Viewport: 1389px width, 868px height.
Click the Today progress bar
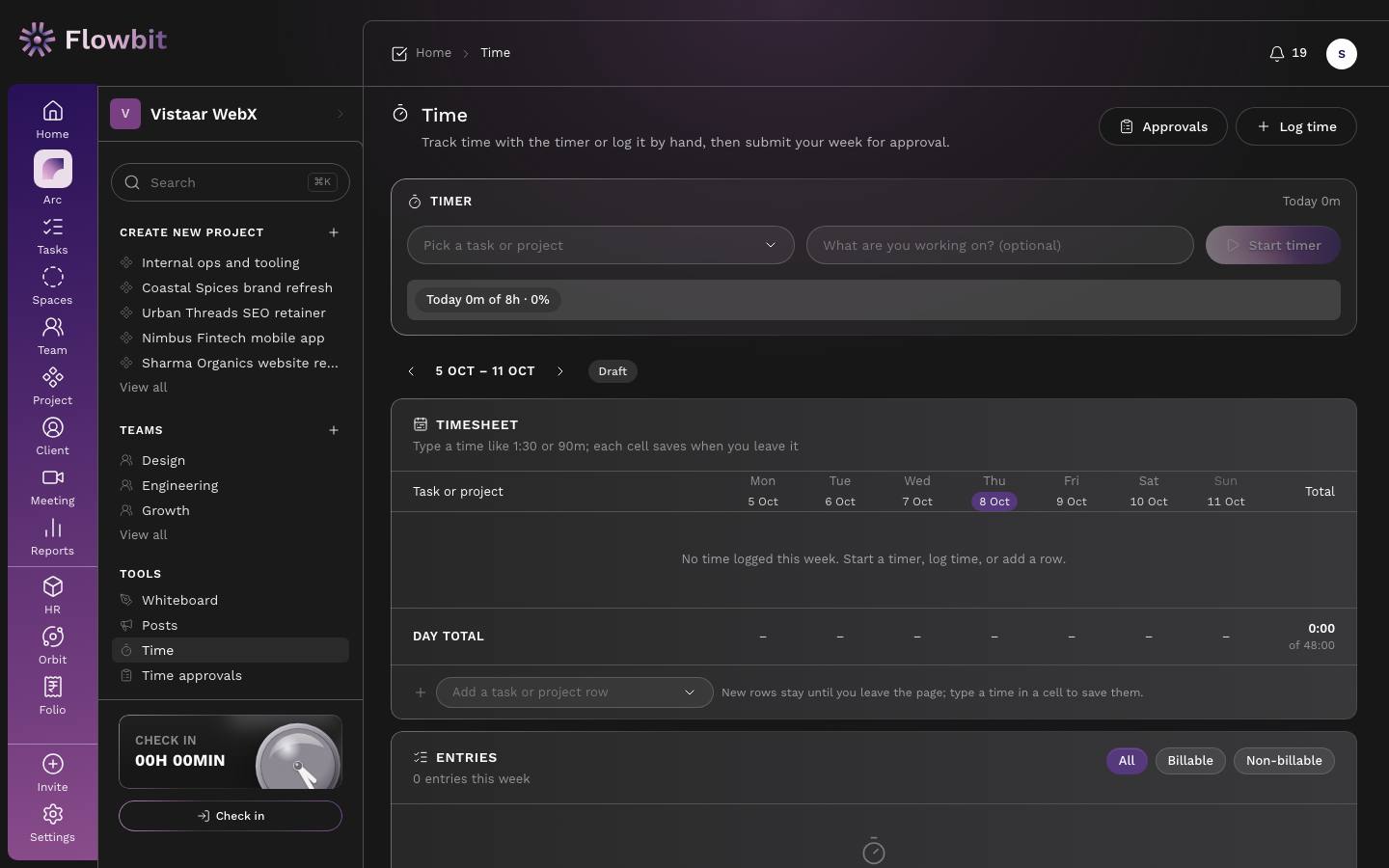(874, 300)
